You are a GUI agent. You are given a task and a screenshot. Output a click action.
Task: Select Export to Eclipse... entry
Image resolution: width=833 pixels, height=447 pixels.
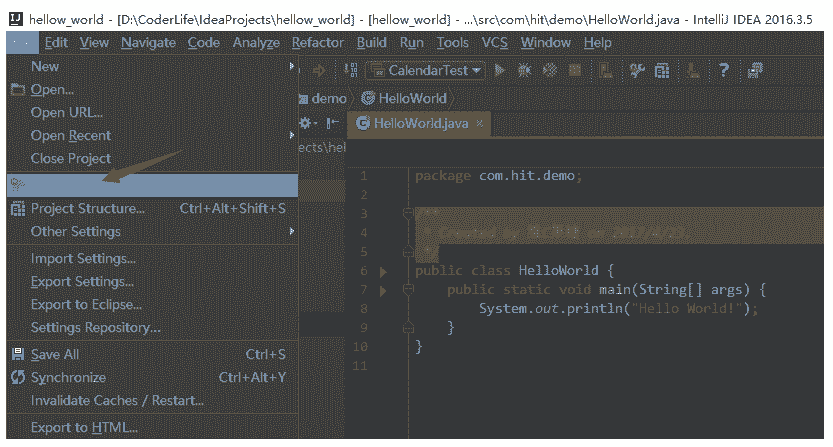pos(152,304)
